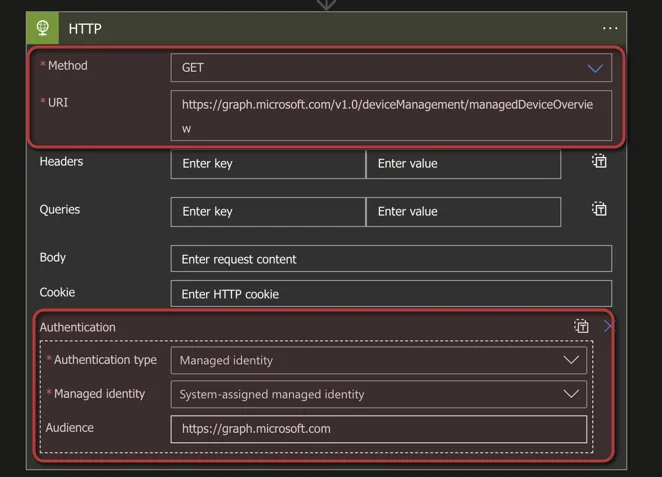The image size is (662, 477).
Task: Click the Audience label
Action: [x=70, y=428]
